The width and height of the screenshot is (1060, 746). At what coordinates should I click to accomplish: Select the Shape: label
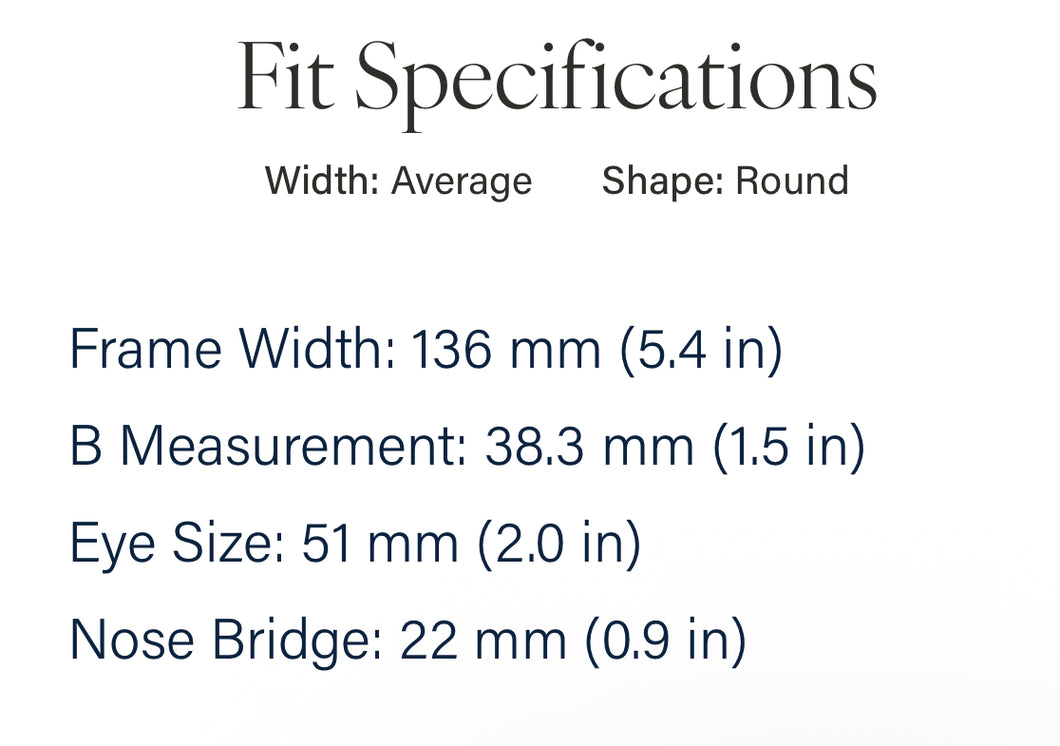[662, 181]
